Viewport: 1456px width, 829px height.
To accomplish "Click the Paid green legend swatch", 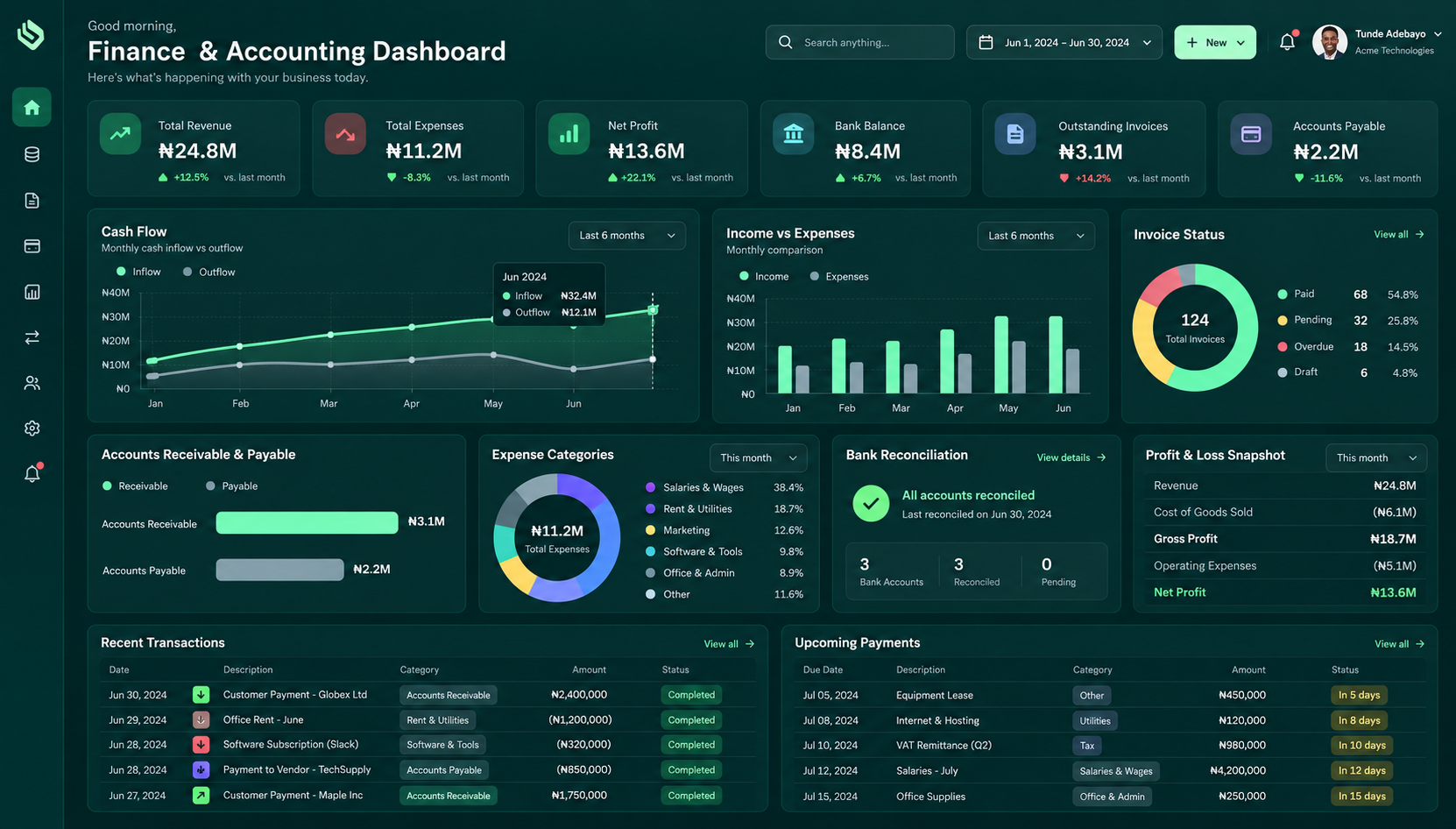I will pos(1283,294).
